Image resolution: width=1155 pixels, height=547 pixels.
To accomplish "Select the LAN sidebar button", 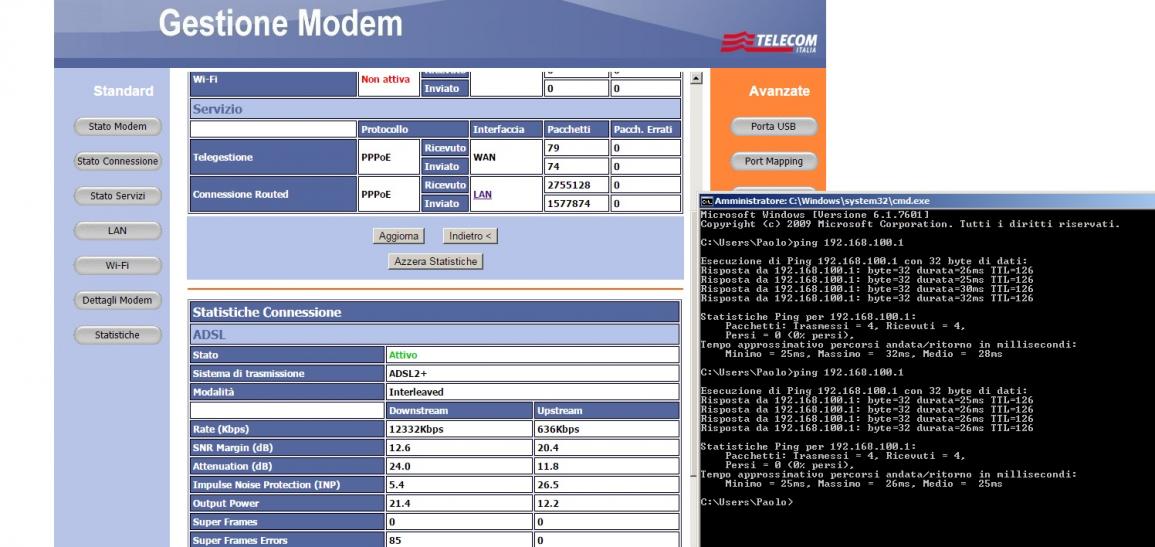I will click(117, 231).
